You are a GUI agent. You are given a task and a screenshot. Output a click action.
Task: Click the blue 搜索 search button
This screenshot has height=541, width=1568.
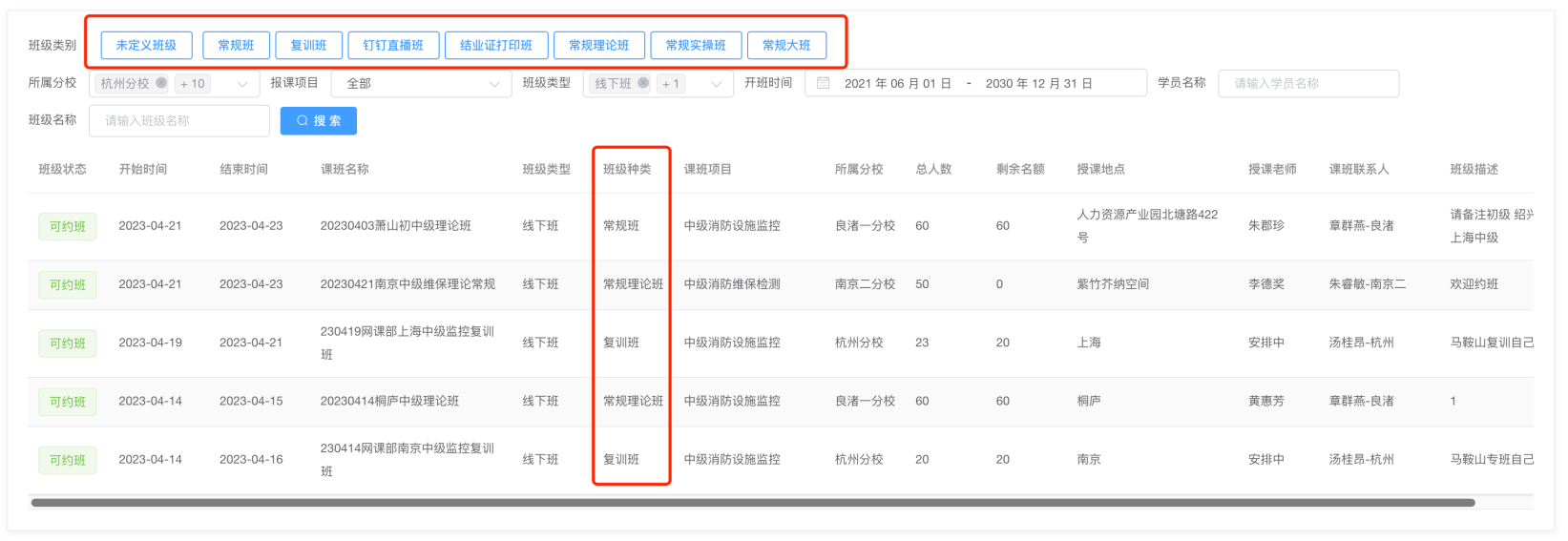pyautogui.click(x=318, y=121)
